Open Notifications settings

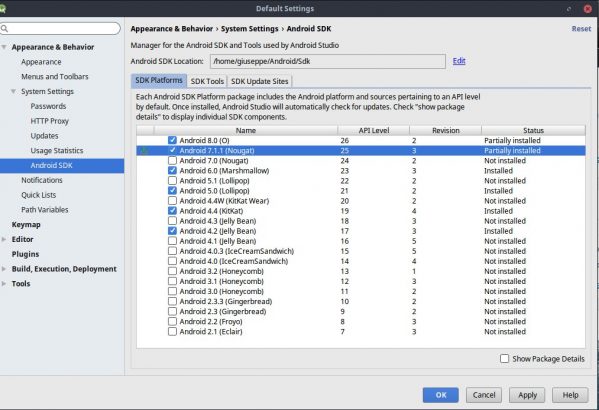pos(42,180)
